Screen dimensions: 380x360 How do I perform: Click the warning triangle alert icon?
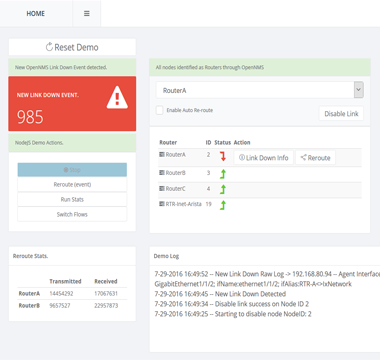point(117,97)
